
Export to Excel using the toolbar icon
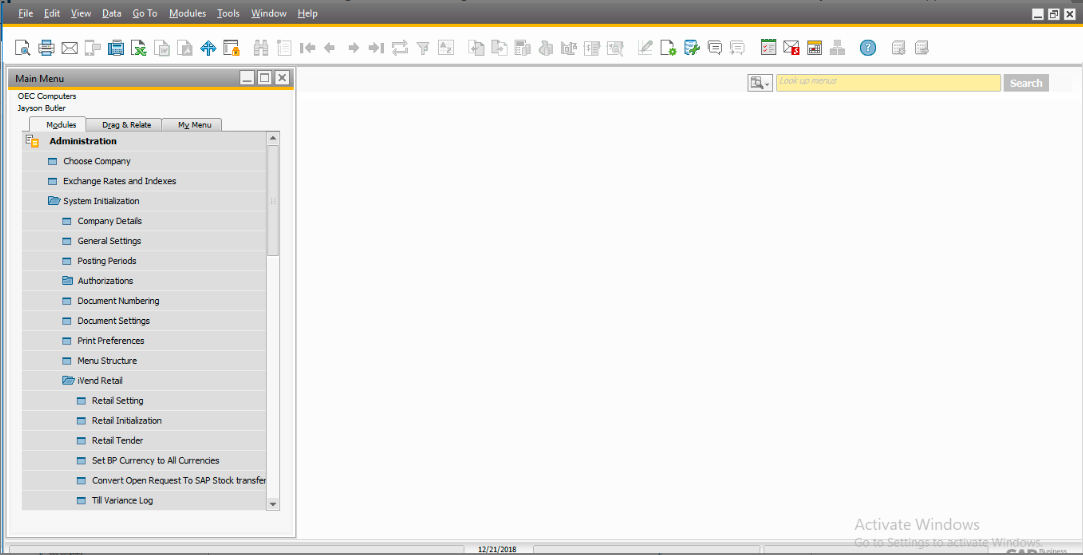139,48
